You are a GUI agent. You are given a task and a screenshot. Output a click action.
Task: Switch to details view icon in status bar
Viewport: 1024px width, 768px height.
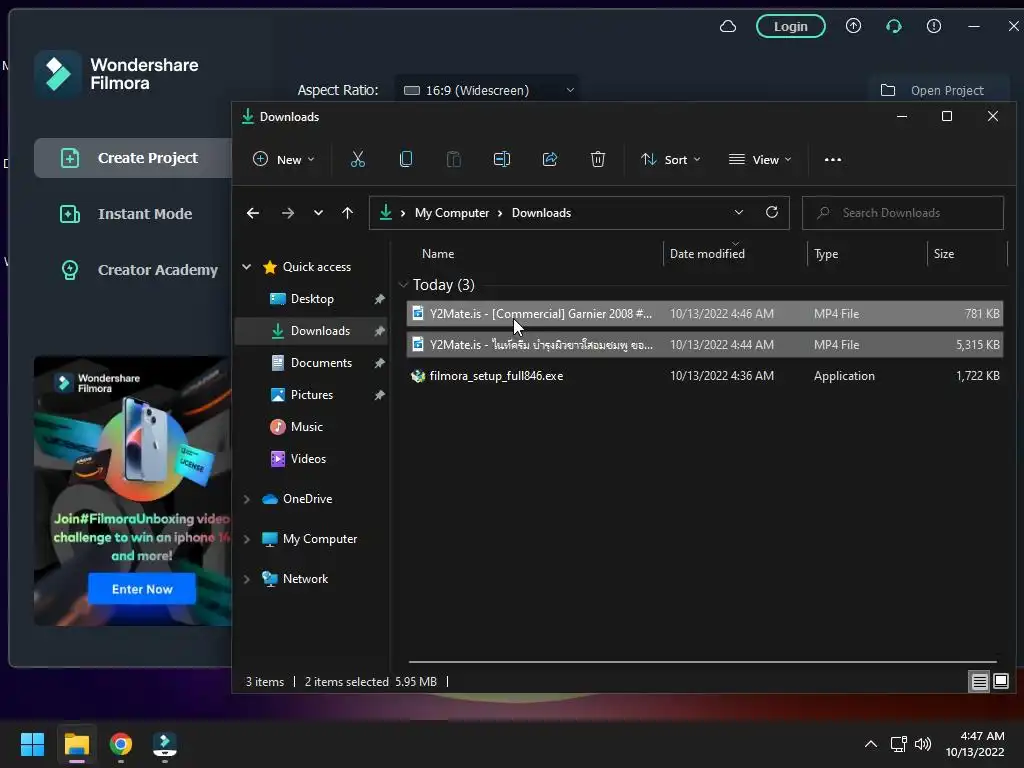tap(980, 682)
